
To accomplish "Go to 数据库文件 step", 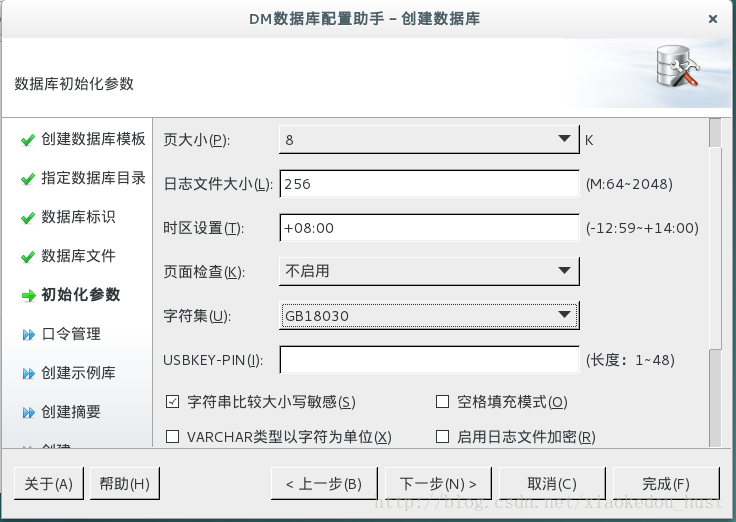I will (x=78, y=256).
